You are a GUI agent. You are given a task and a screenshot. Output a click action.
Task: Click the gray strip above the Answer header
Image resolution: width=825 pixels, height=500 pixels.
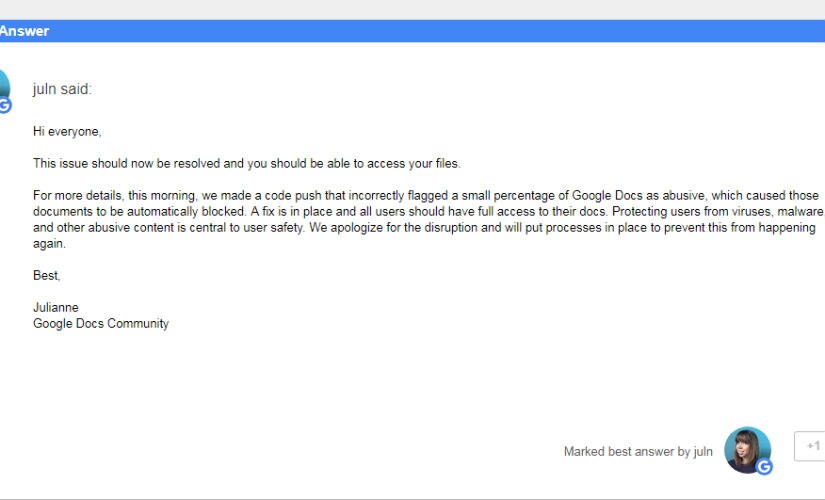pos(412,10)
